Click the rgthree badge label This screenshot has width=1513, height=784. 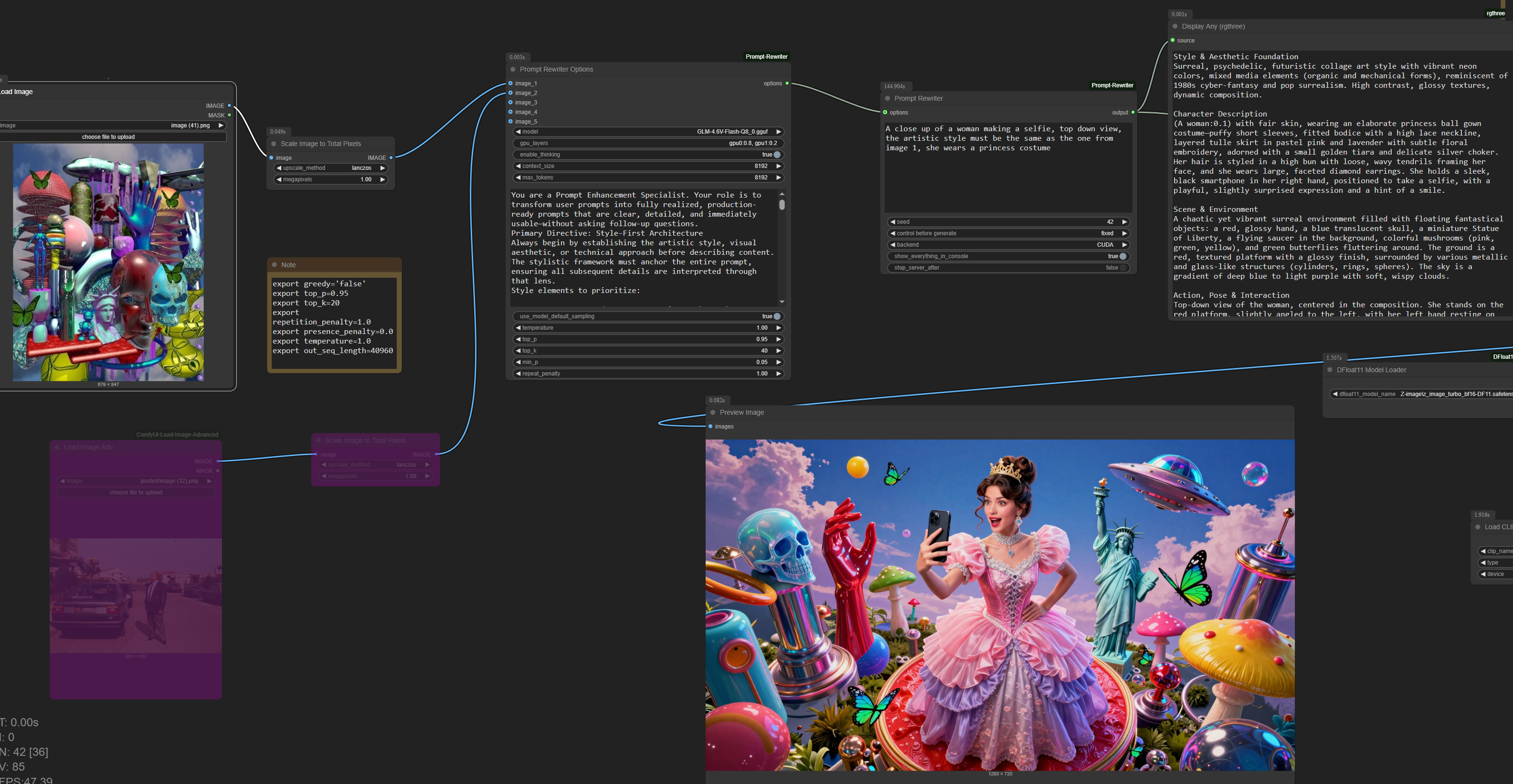tap(1495, 13)
